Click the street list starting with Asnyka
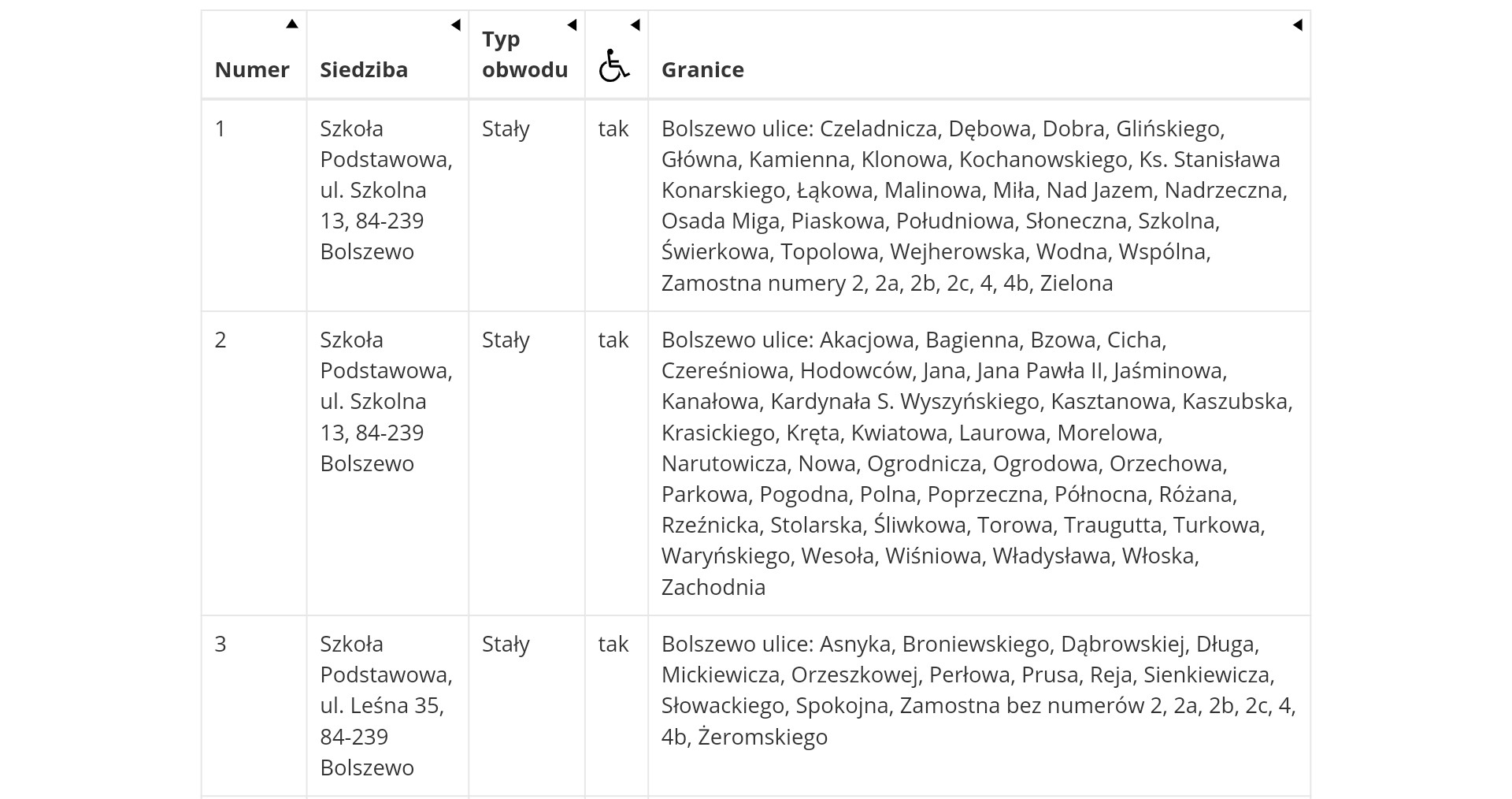The image size is (1512, 799). point(976,689)
